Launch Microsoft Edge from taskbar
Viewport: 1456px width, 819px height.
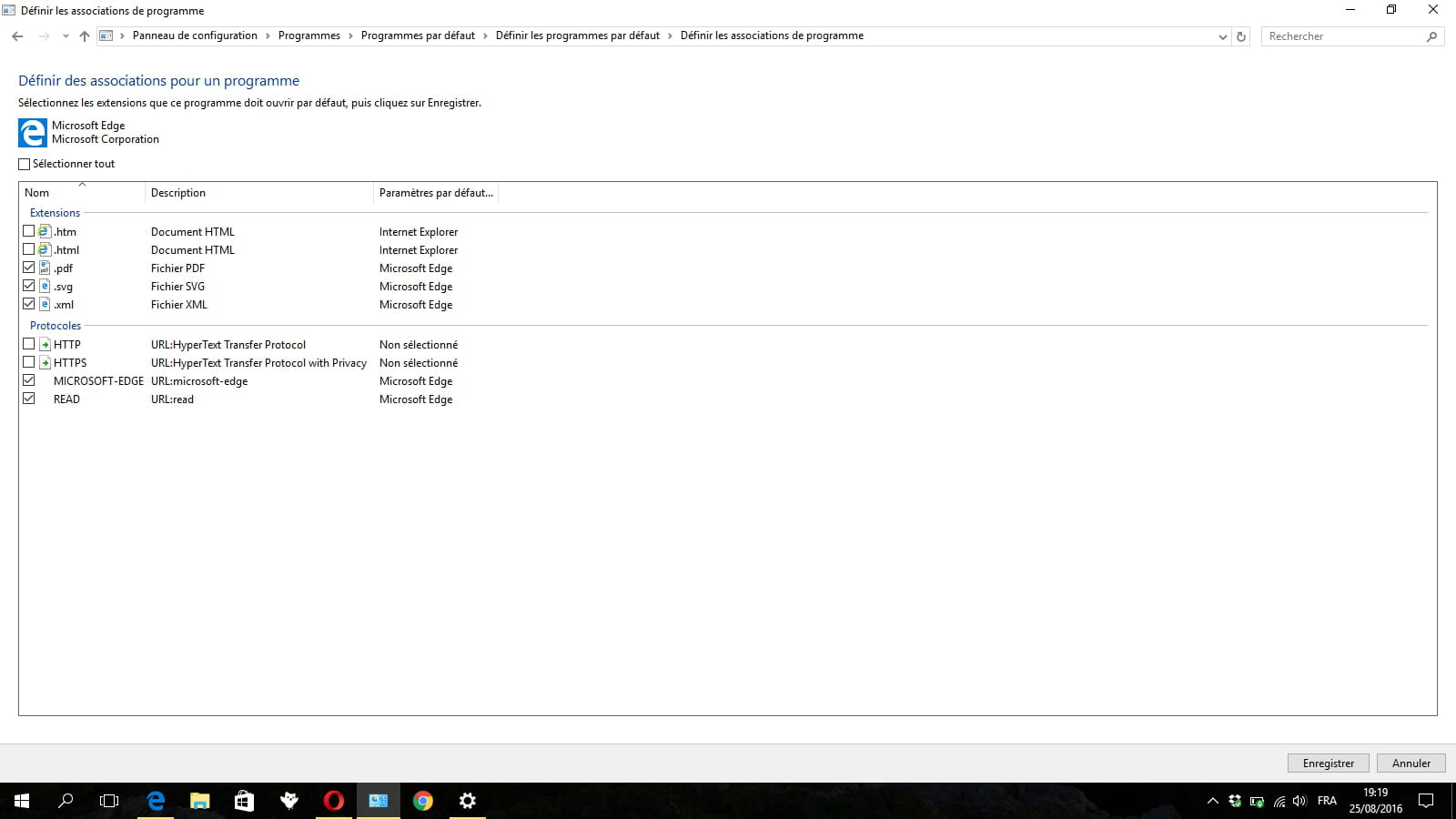tap(156, 801)
